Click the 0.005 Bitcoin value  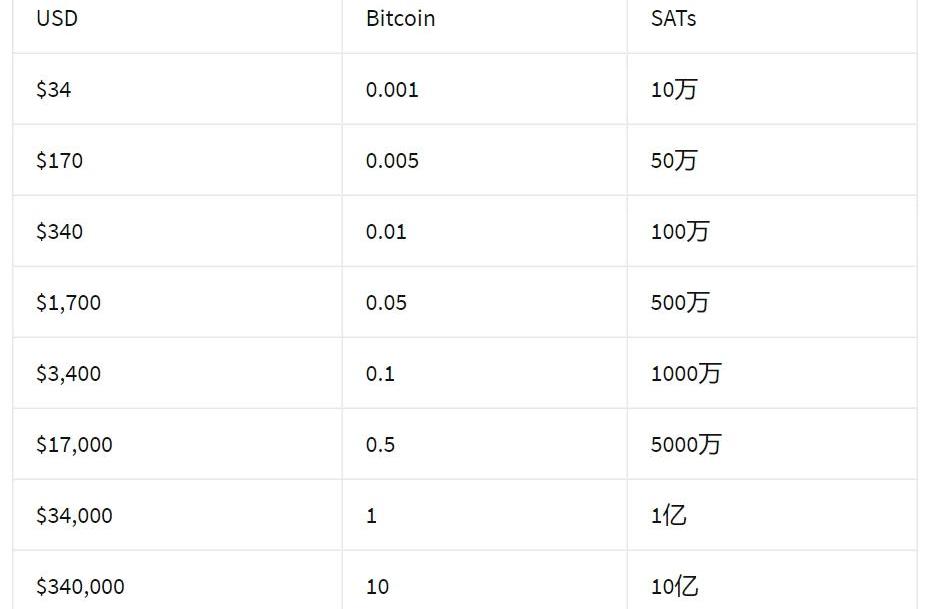392,161
